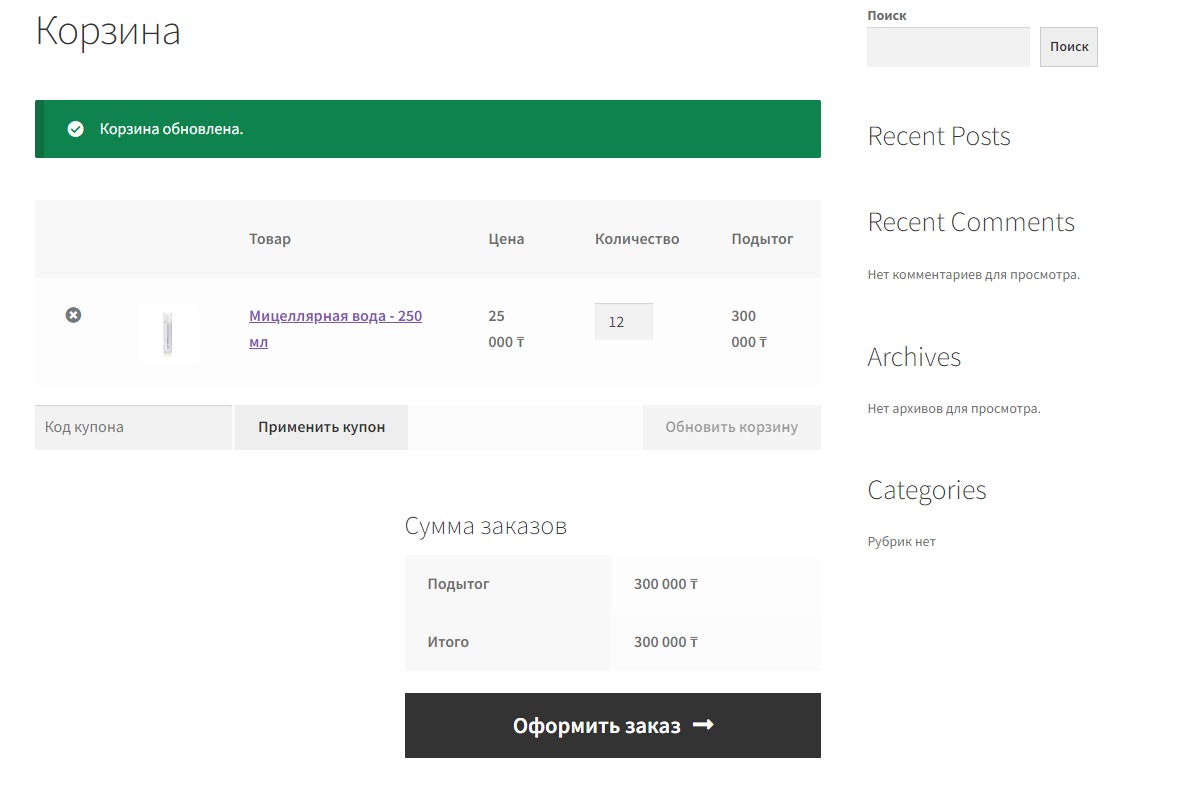Click the Recent Comments heading
1194x786 pixels.
971,222
